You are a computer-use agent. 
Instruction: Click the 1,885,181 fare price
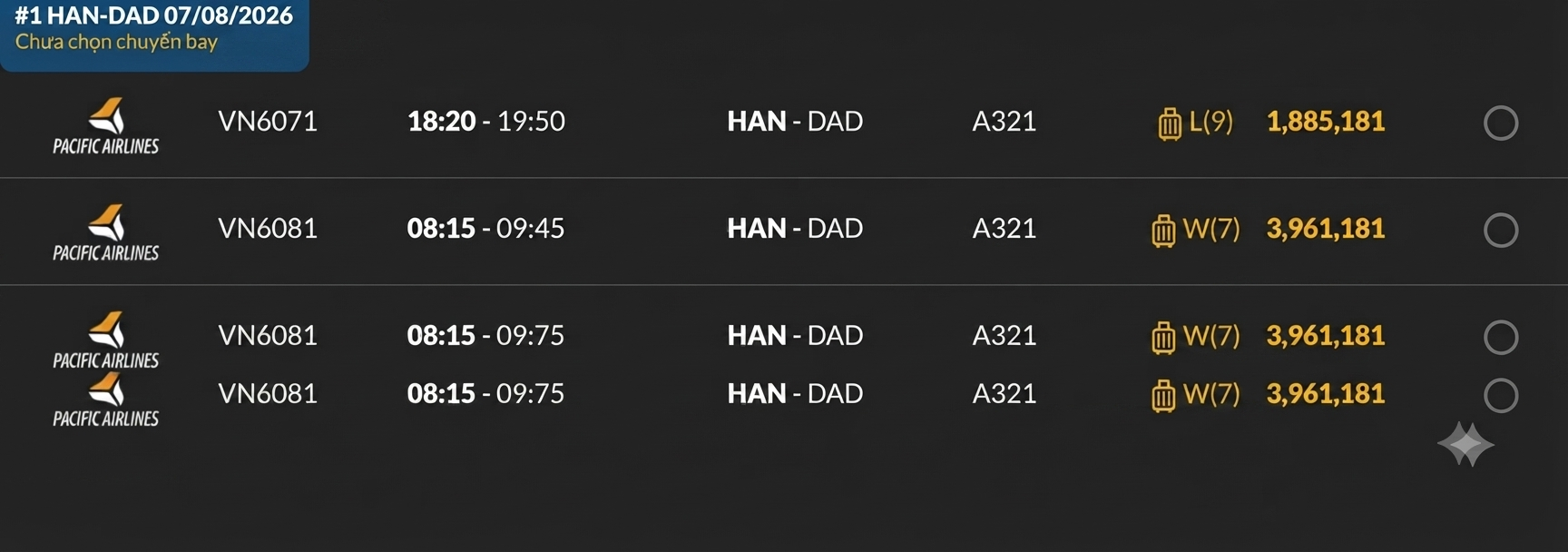pos(1326,121)
